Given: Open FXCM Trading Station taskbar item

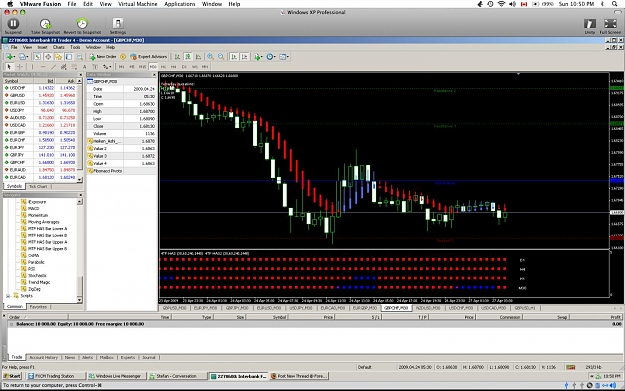Looking at the screenshot, I should (55, 376).
